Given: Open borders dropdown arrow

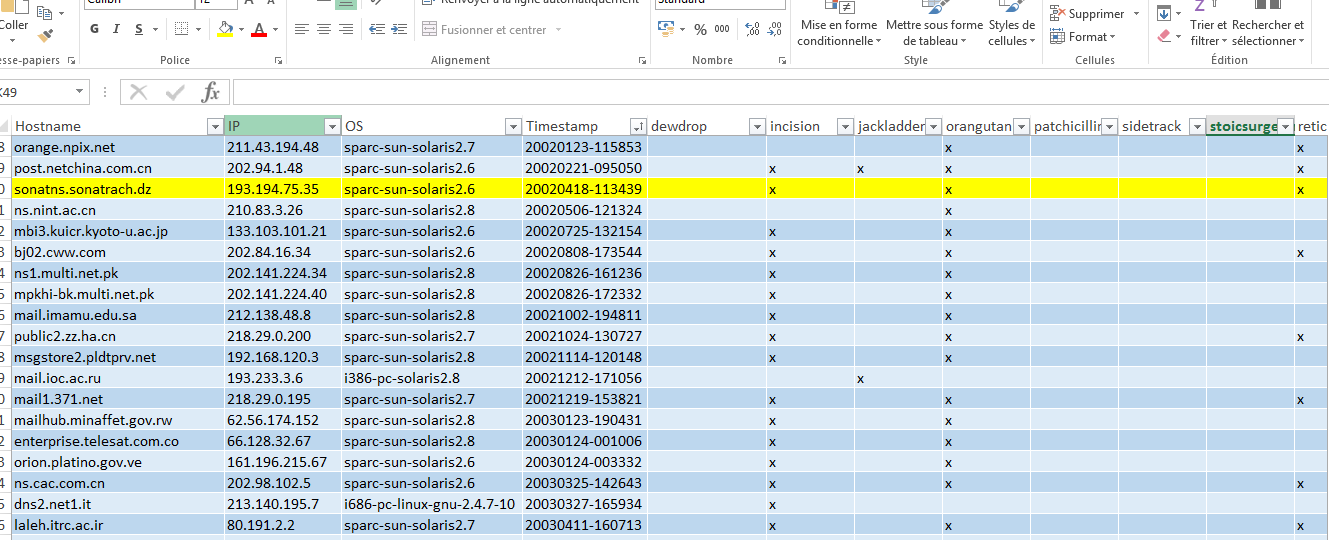Looking at the screenshot, I should (198, 29).
